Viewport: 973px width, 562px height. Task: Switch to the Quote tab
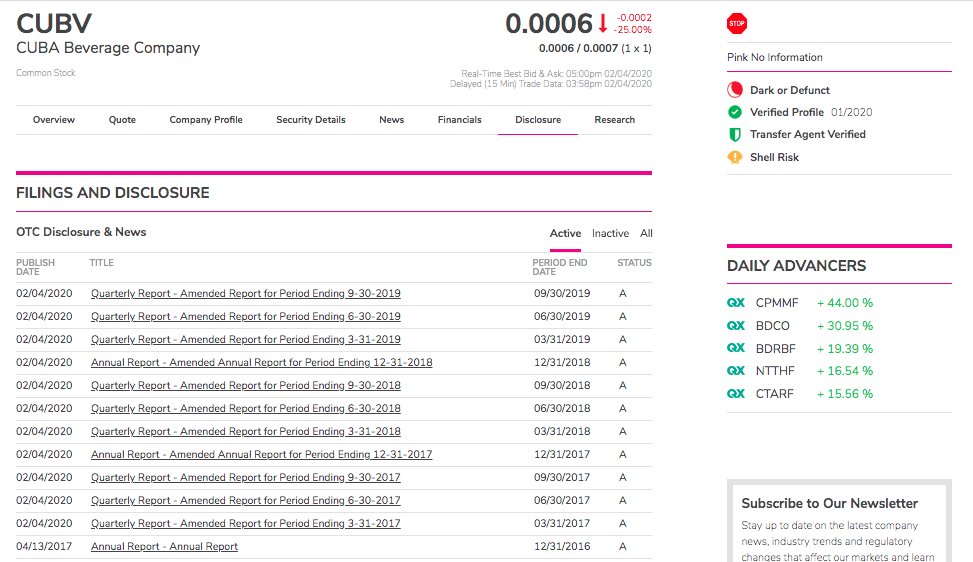[x=122, y=120]
